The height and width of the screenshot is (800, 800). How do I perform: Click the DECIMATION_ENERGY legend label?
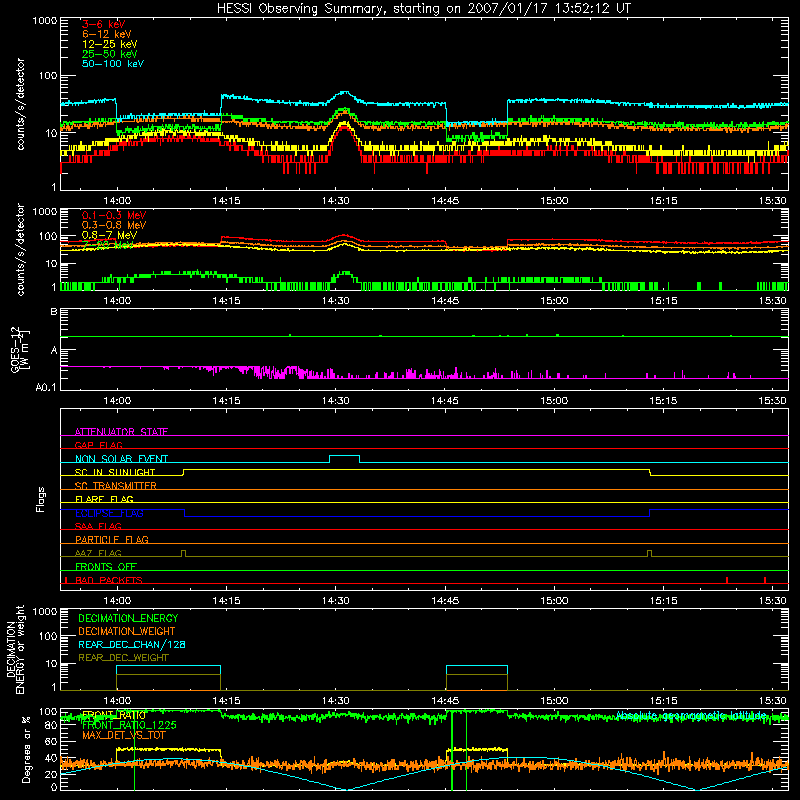pos(128,618)
